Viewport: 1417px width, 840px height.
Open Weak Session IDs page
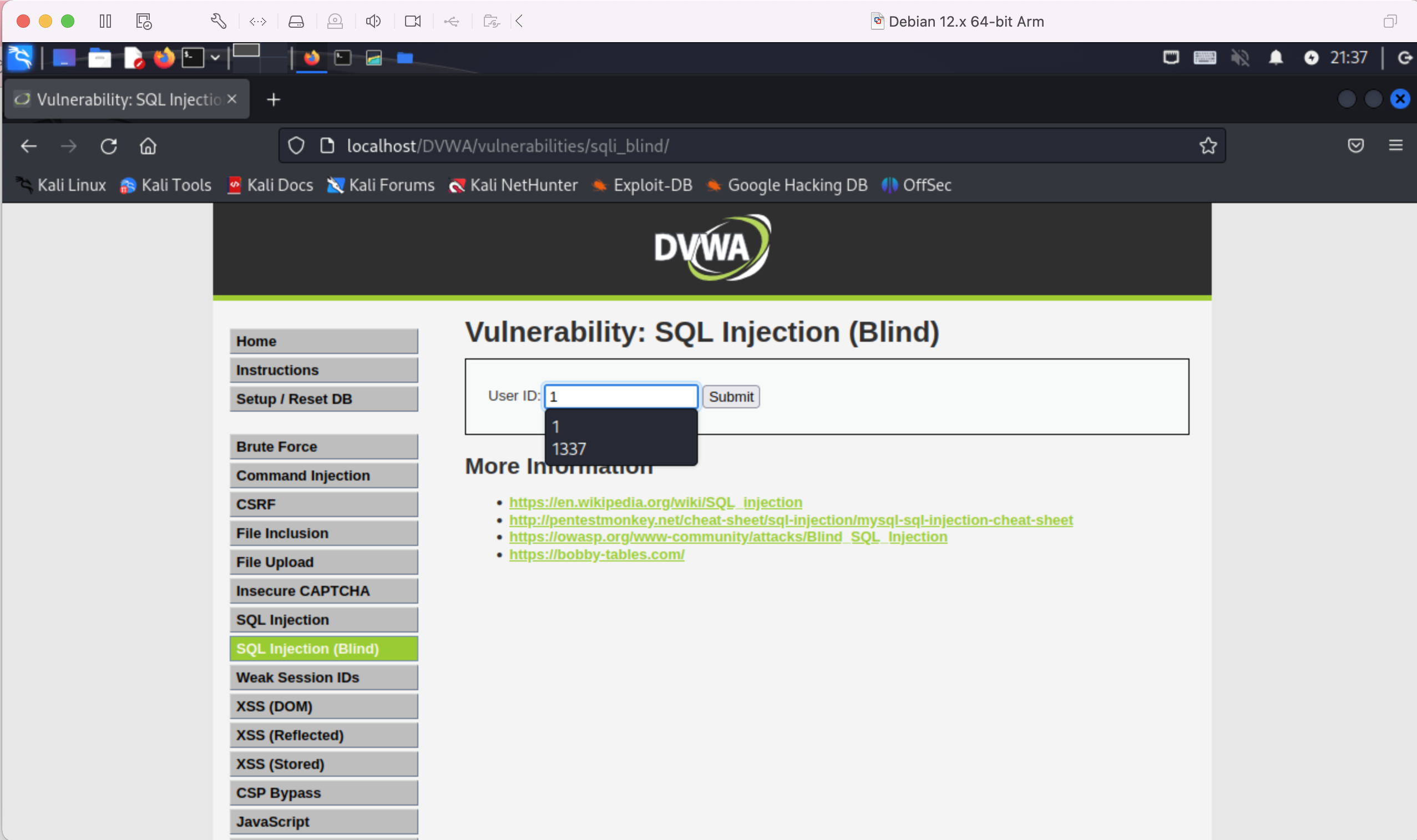(x=323, y=677)
